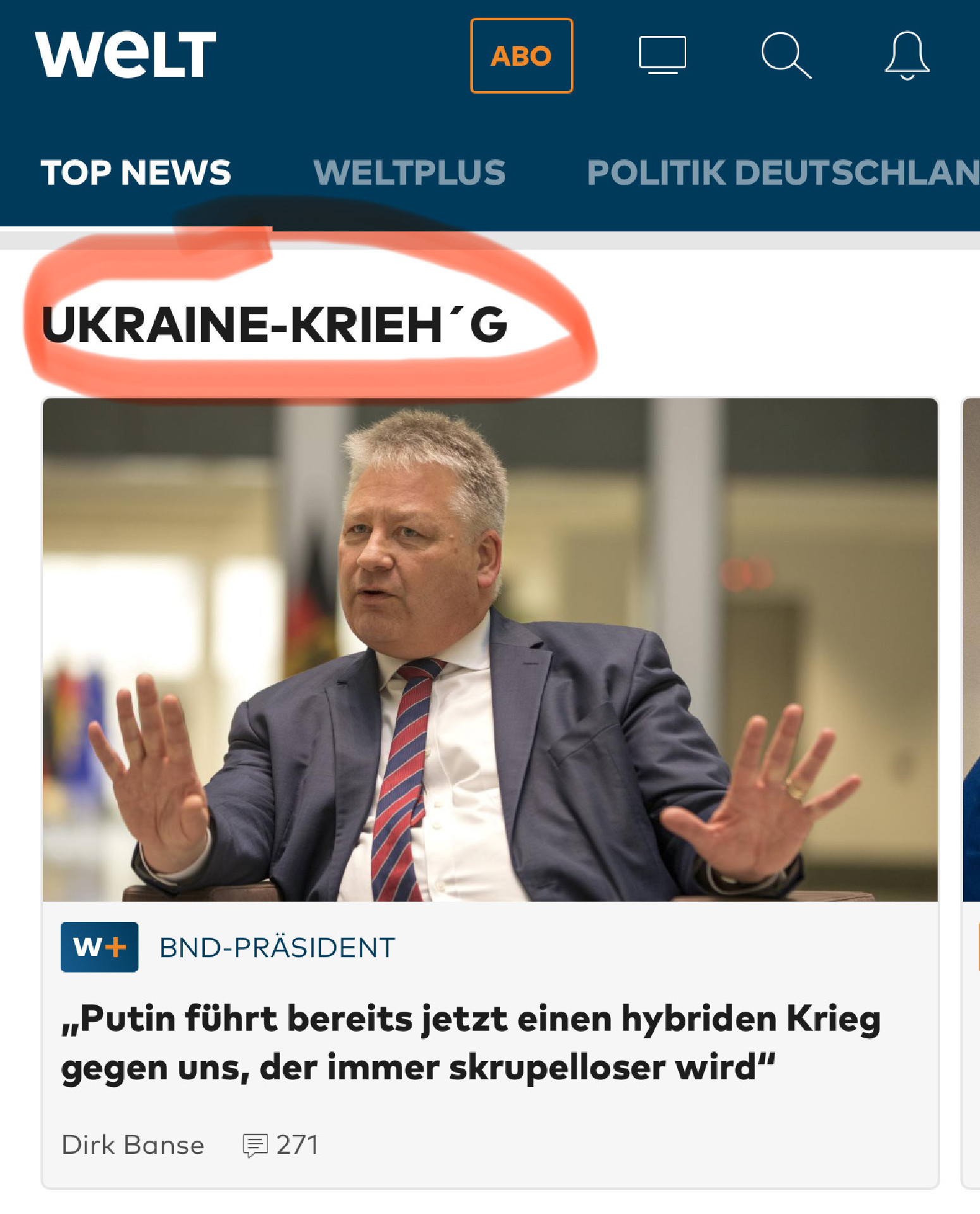Open the POLITIK DEUTSCHLAND tab
980x1214 pixels.
point(783,172)
